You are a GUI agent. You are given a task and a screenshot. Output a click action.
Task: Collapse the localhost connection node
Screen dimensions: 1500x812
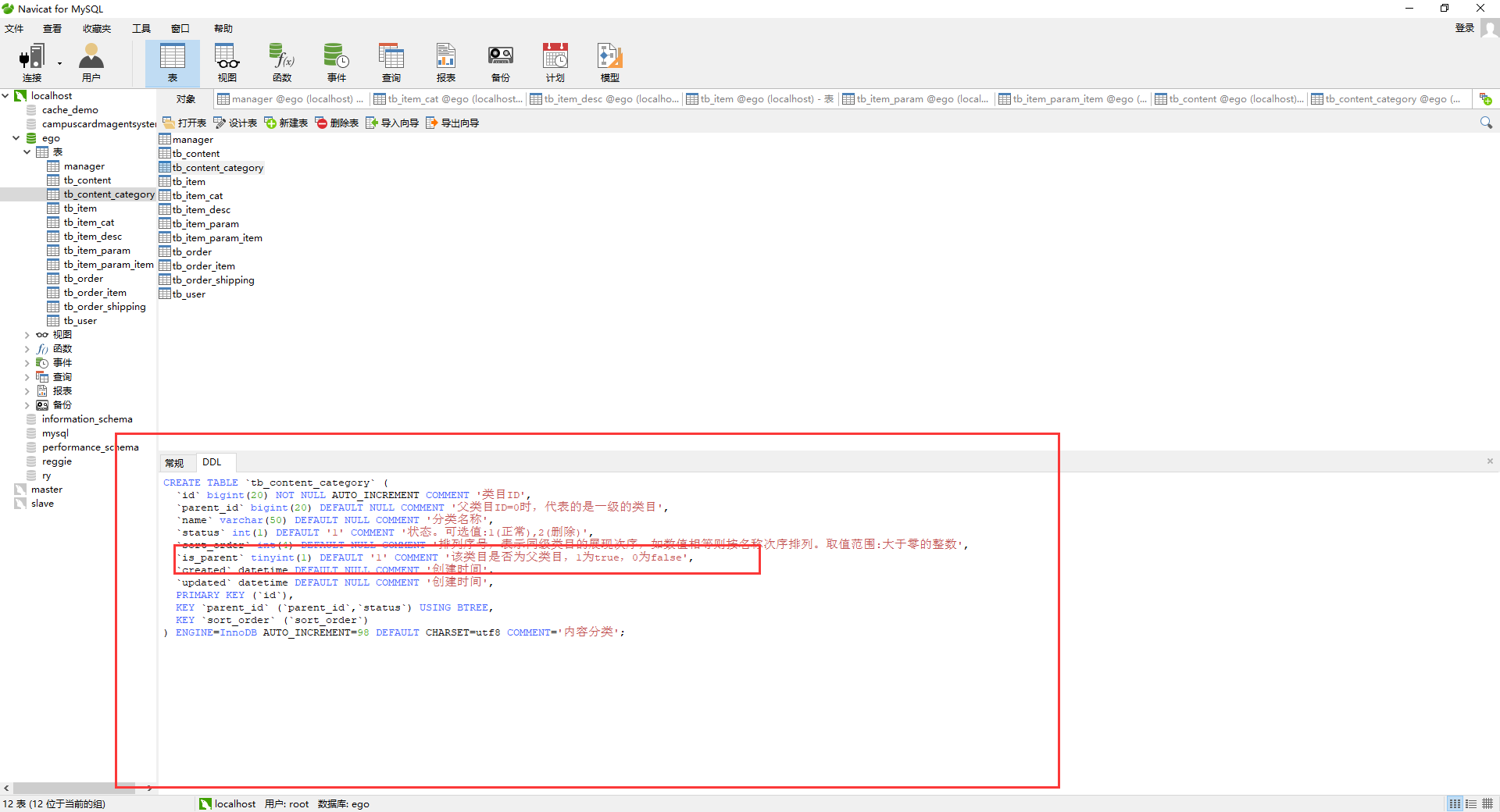pos(6,96)
